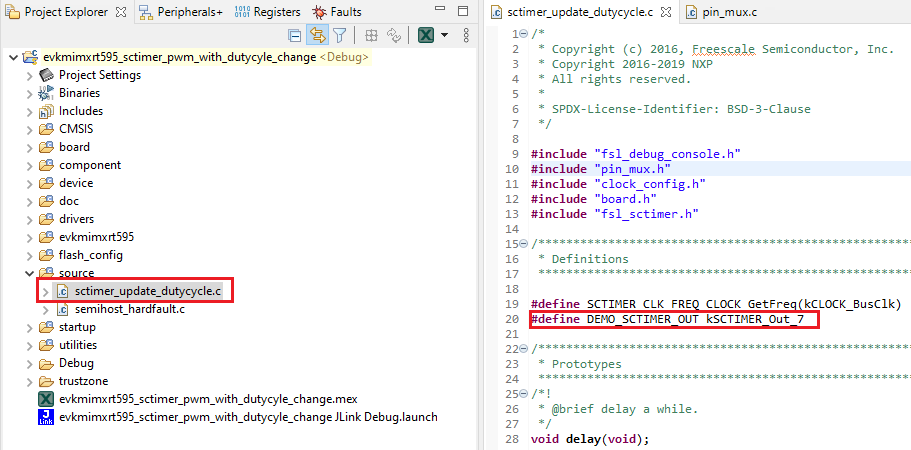911x450 pixels.
Task: Open dropdown arrow beside Config Tools icon
Action: coord(445,36)
